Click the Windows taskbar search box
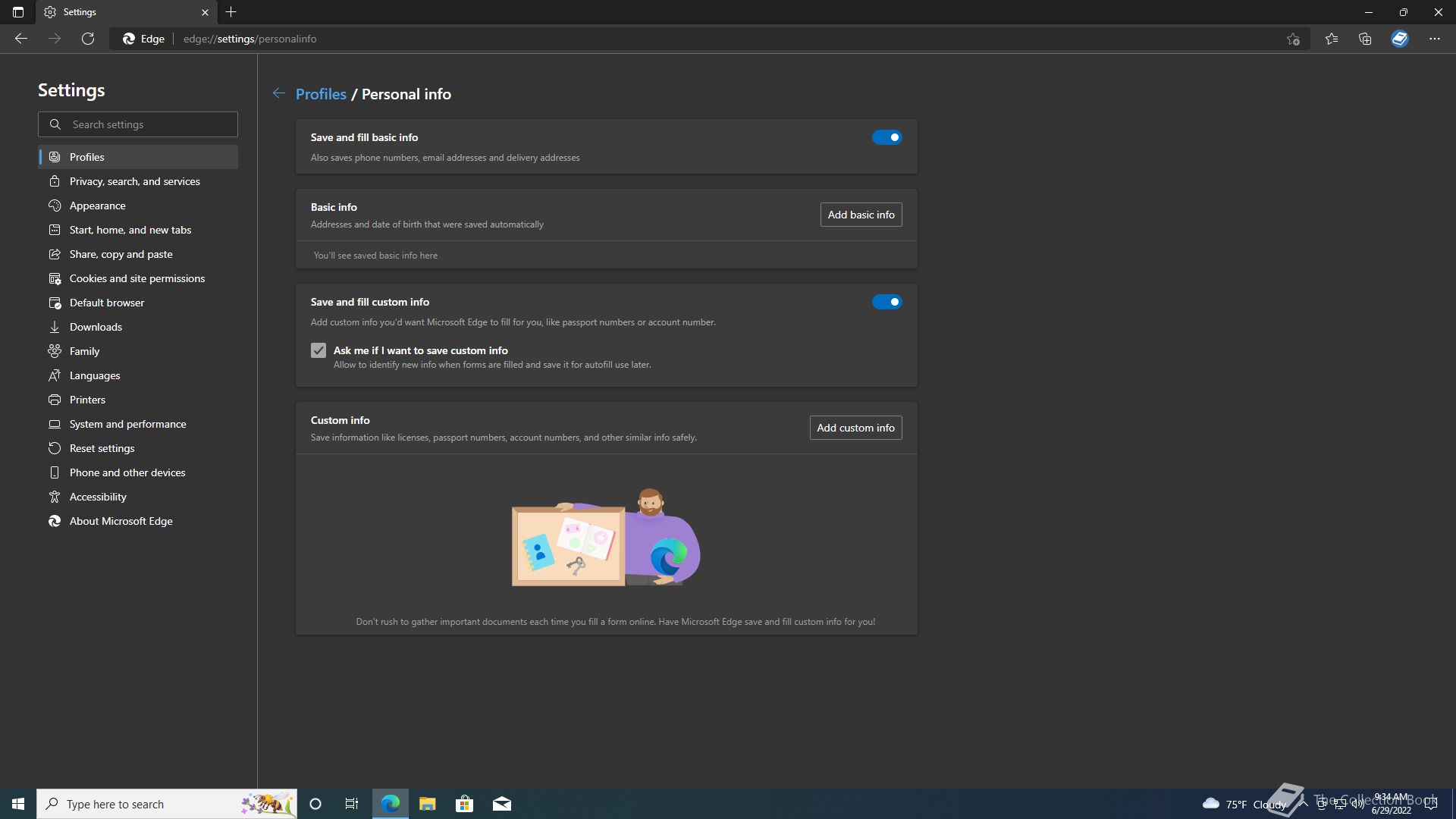The image size is (1456, 819). (167, 804)
